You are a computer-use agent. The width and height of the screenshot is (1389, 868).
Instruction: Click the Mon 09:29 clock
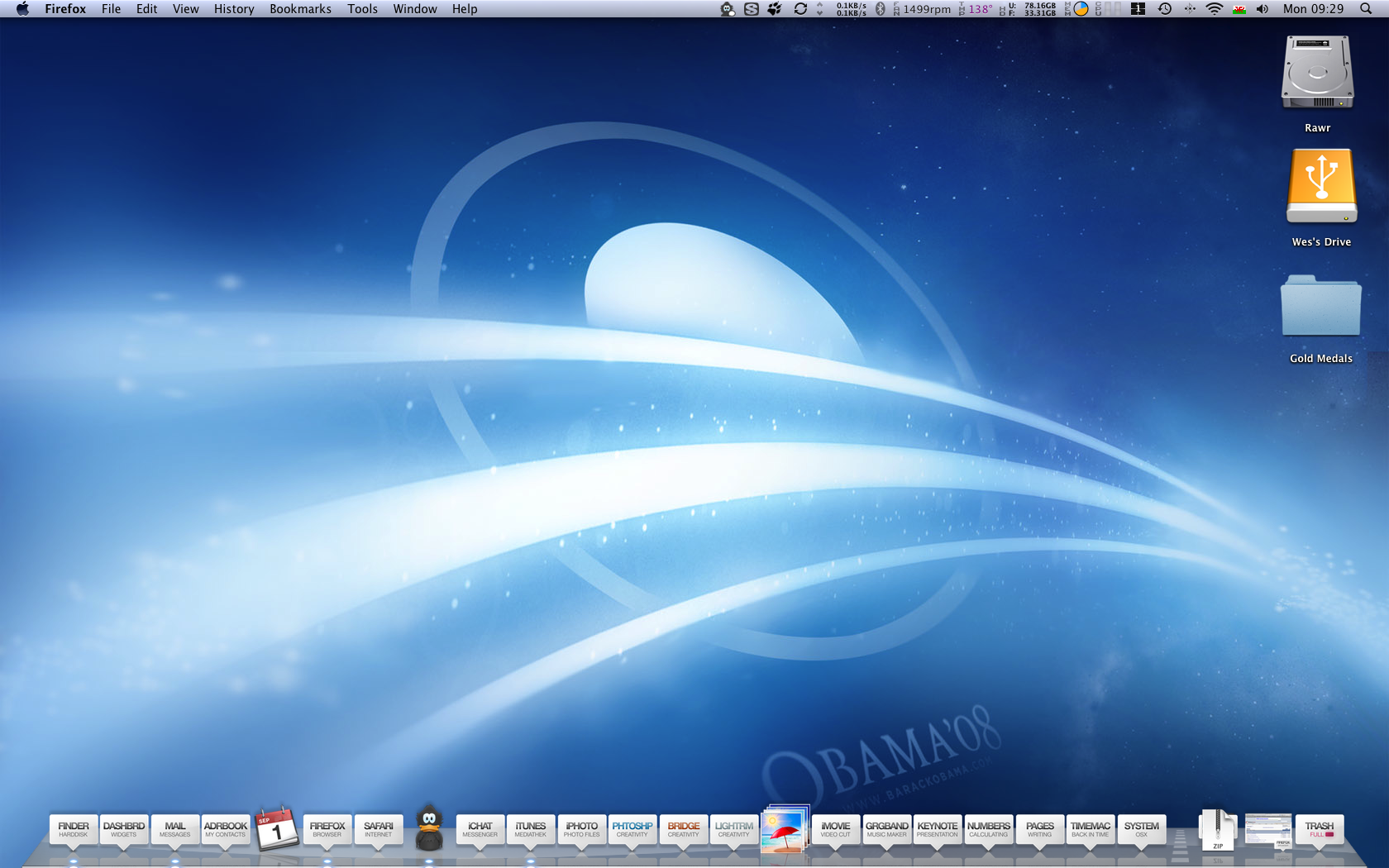click(1313, 9)
